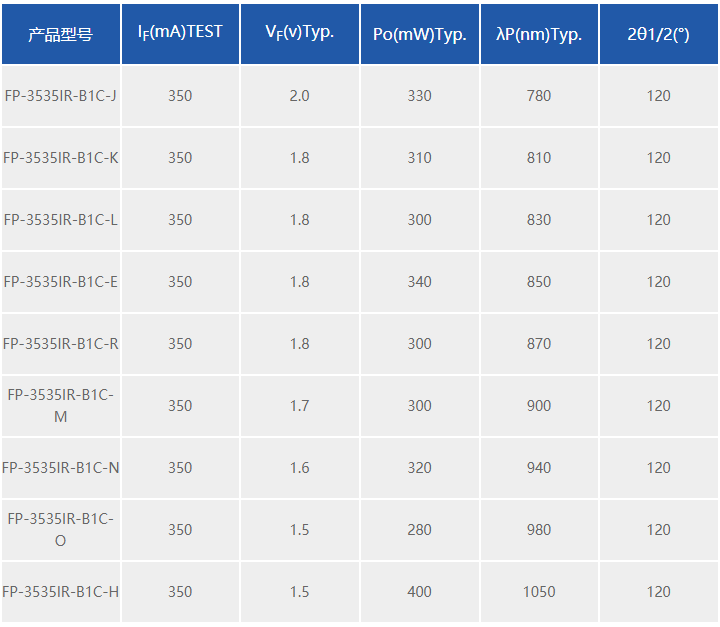Select model FP-3535IR-B1C-L
Viewport: 720px width, 627px height.
pyautogui.click(x=61, y=220)
